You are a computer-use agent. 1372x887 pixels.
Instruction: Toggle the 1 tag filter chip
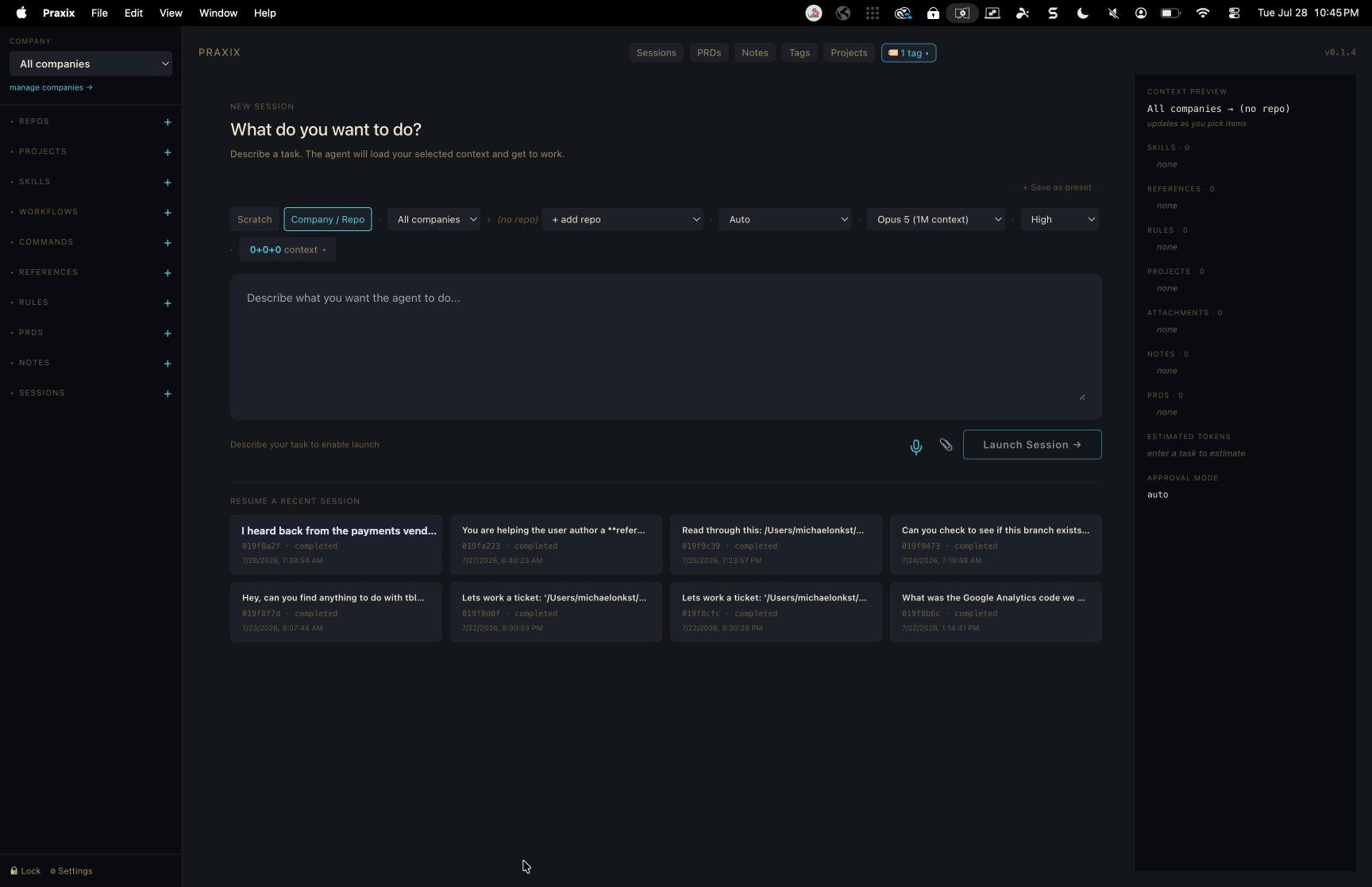point(908,52)
